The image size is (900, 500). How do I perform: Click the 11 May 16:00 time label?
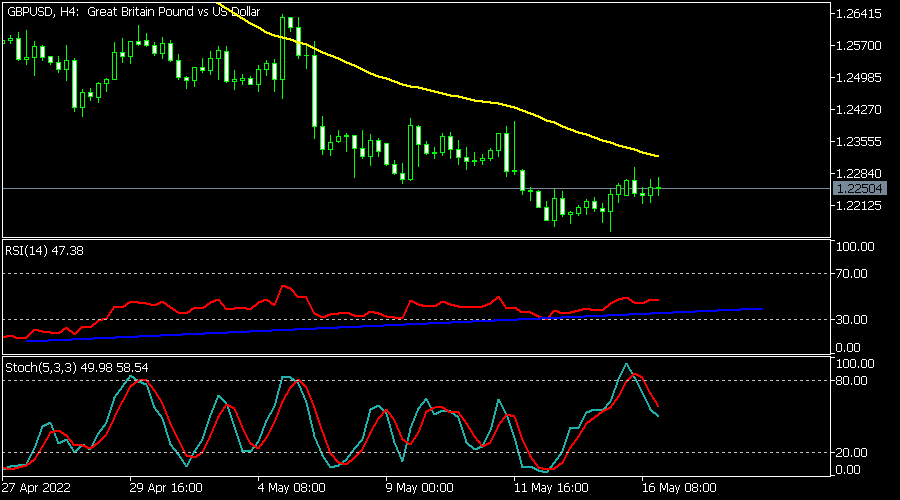tap(551, 488)
